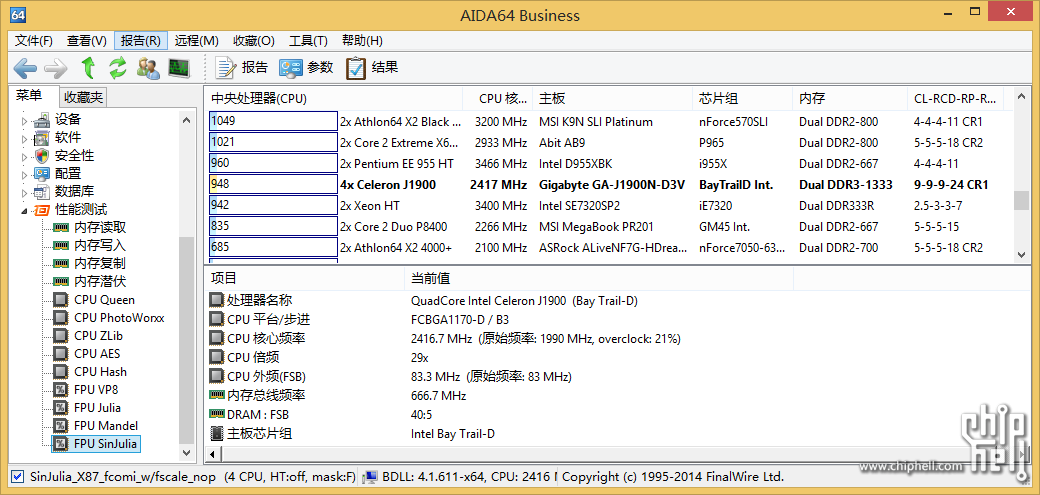Open the 查看(V) menu

pos(87,40)
